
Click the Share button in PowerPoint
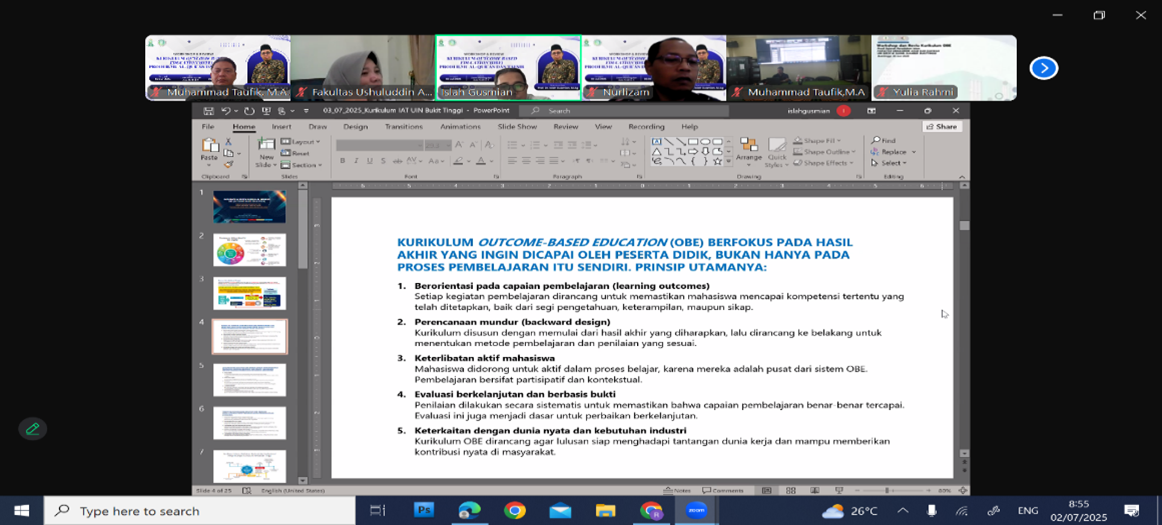tap(941, 127)
